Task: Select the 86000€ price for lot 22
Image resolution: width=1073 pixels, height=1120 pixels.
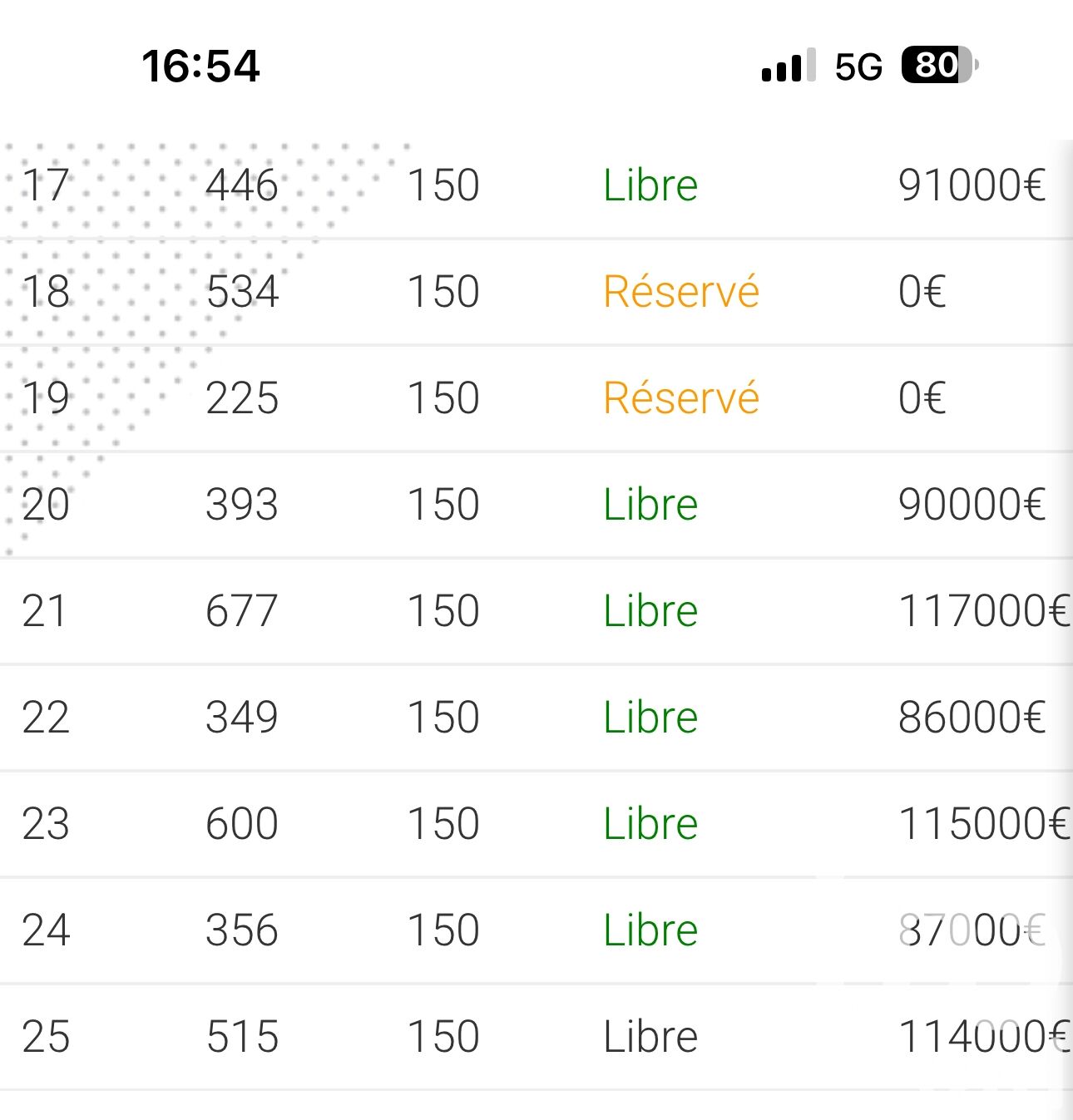Action: [972, 718]
